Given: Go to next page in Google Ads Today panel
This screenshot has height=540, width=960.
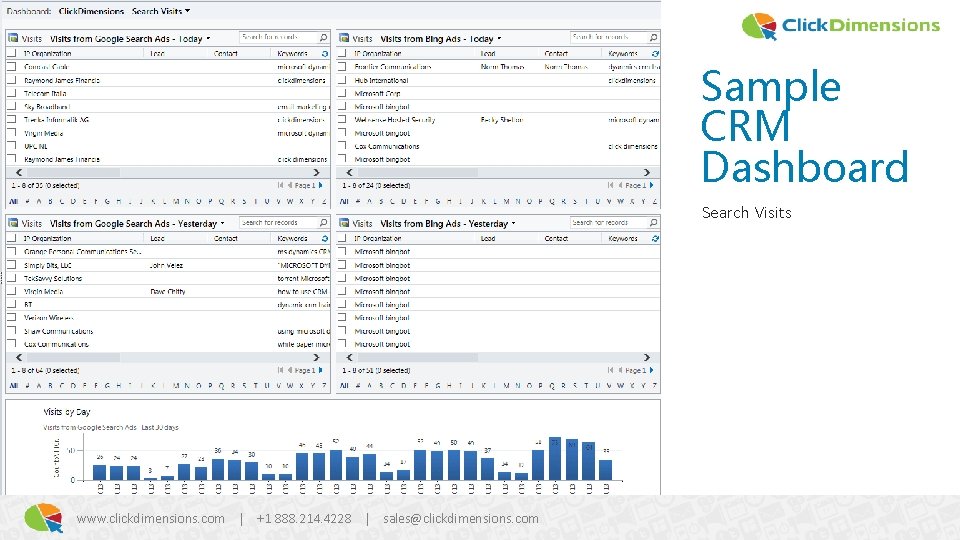Looking at the screenshot, I should [x=320, y=185].
